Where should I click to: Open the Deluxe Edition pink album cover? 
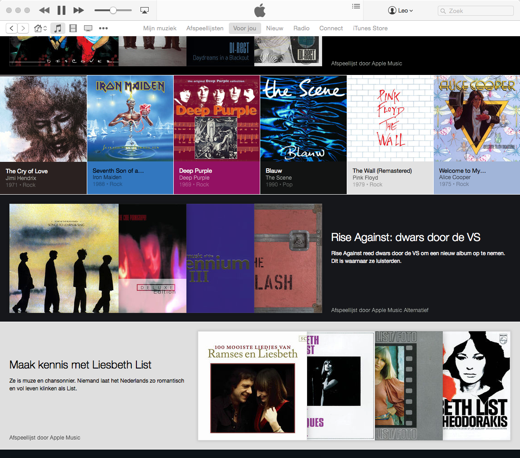(153, 259)
